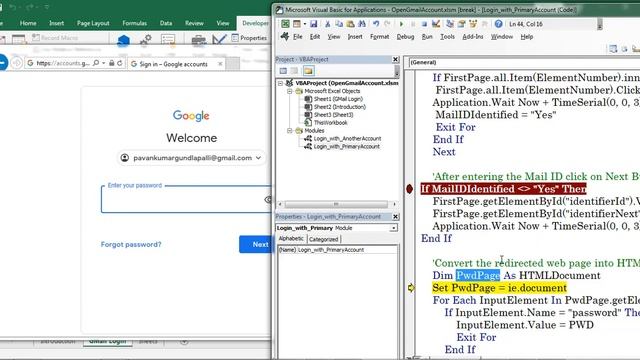Open the Run menu in VBA editor
This screenshot has height=360, width=640.
(x=427, y=37)
